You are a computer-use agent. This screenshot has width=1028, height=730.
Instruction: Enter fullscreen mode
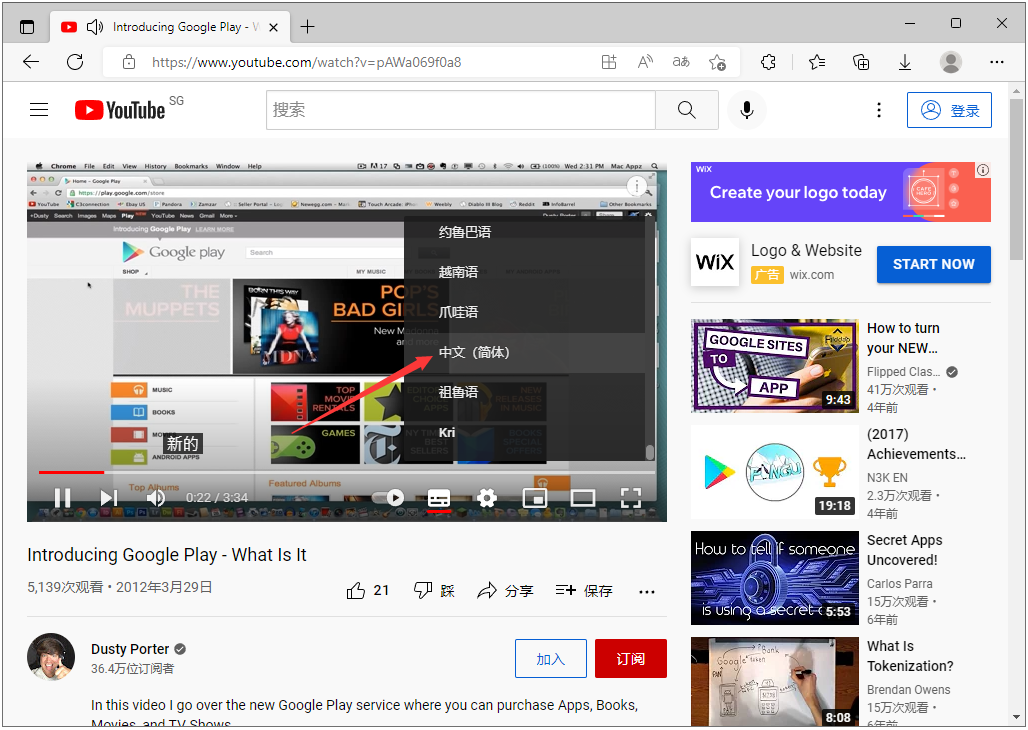631,498
